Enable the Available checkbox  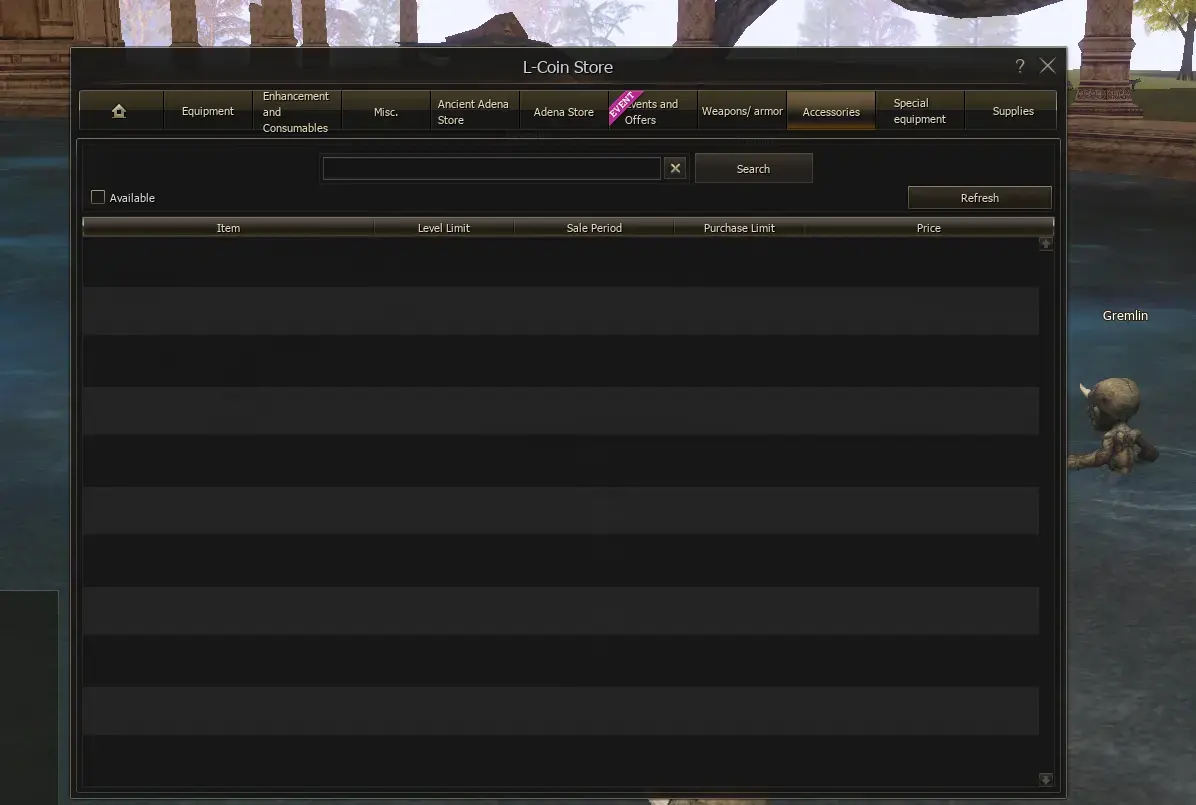pos(98,198)
